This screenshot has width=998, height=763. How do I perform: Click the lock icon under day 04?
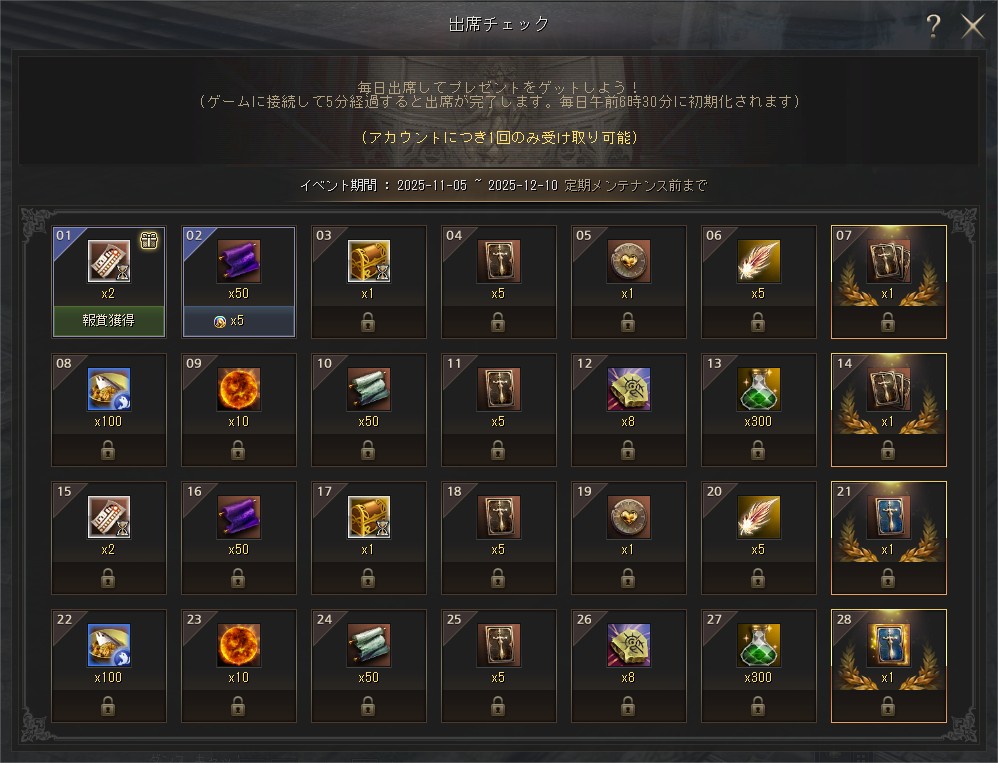pyautogui.click(x=498, y=323)
